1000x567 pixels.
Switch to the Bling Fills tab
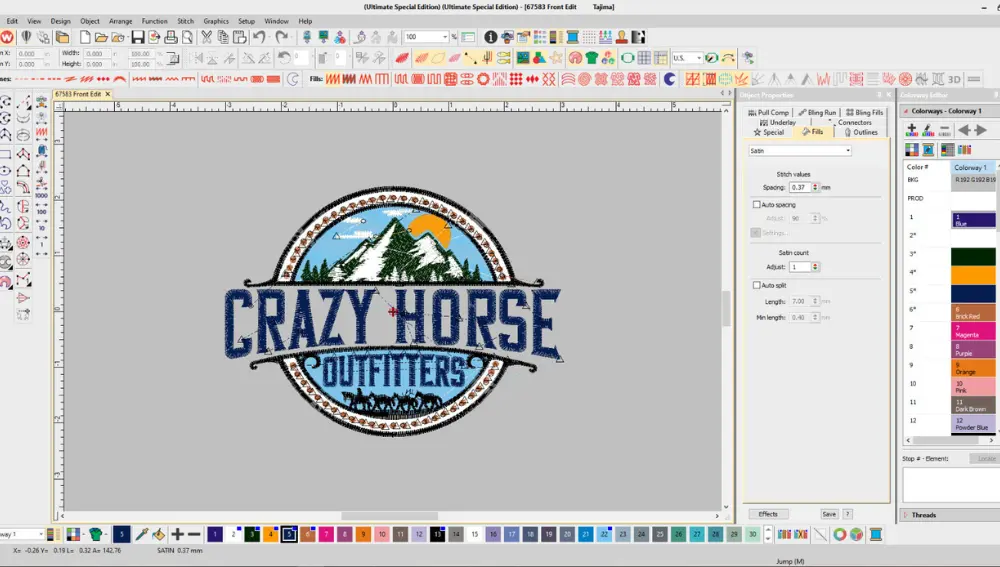click(865, 112)
